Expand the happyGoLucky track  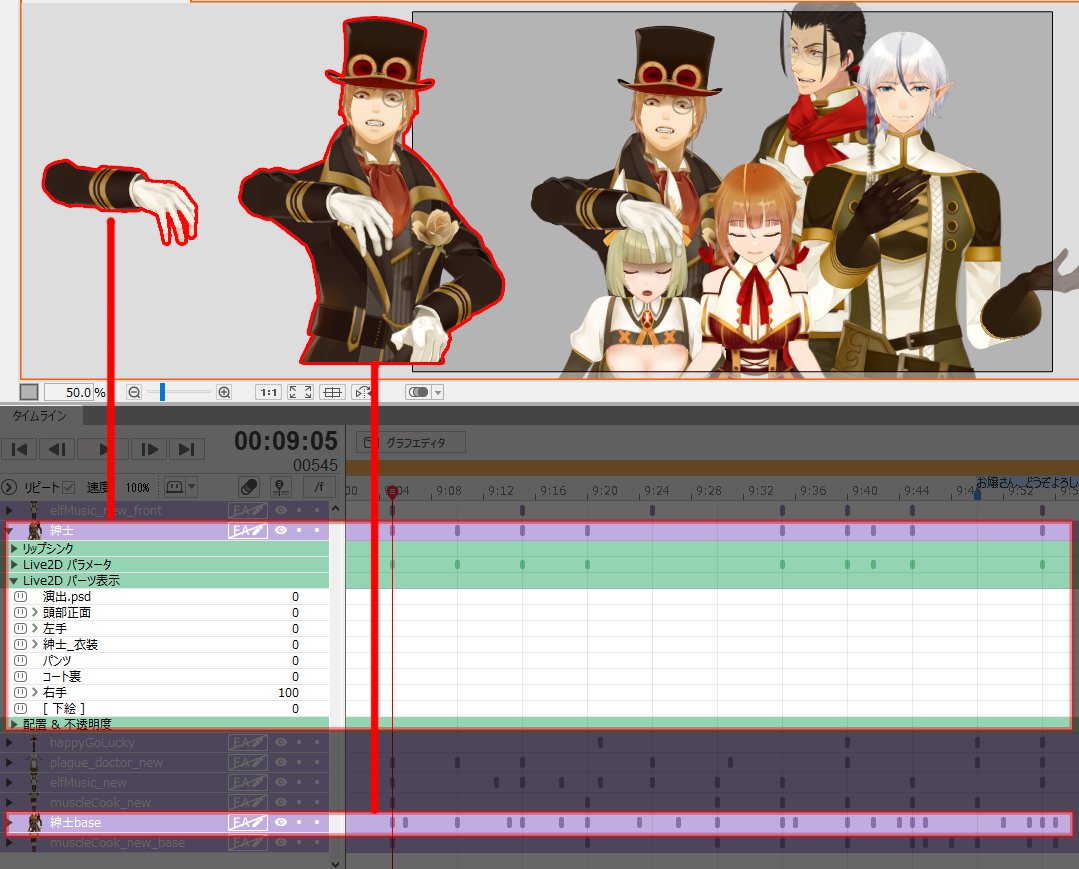coord(9,742)
